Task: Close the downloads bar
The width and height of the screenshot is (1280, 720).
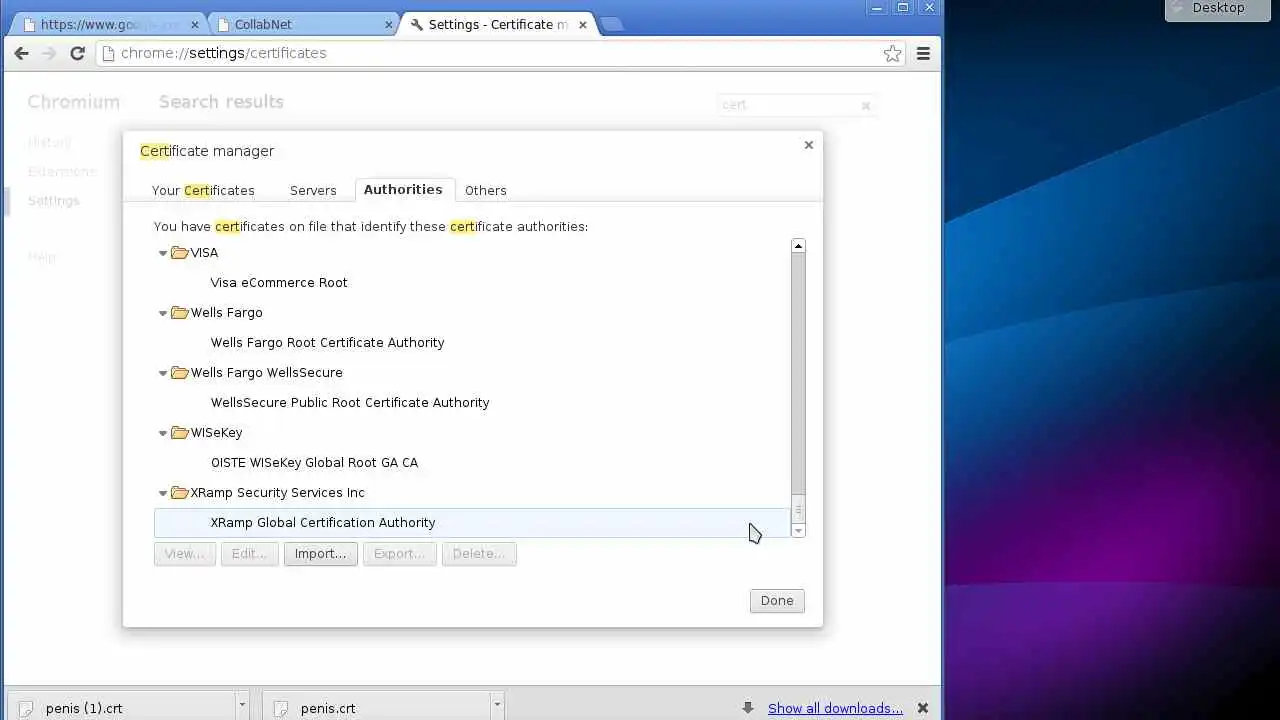Action: (x=923, y=708)
